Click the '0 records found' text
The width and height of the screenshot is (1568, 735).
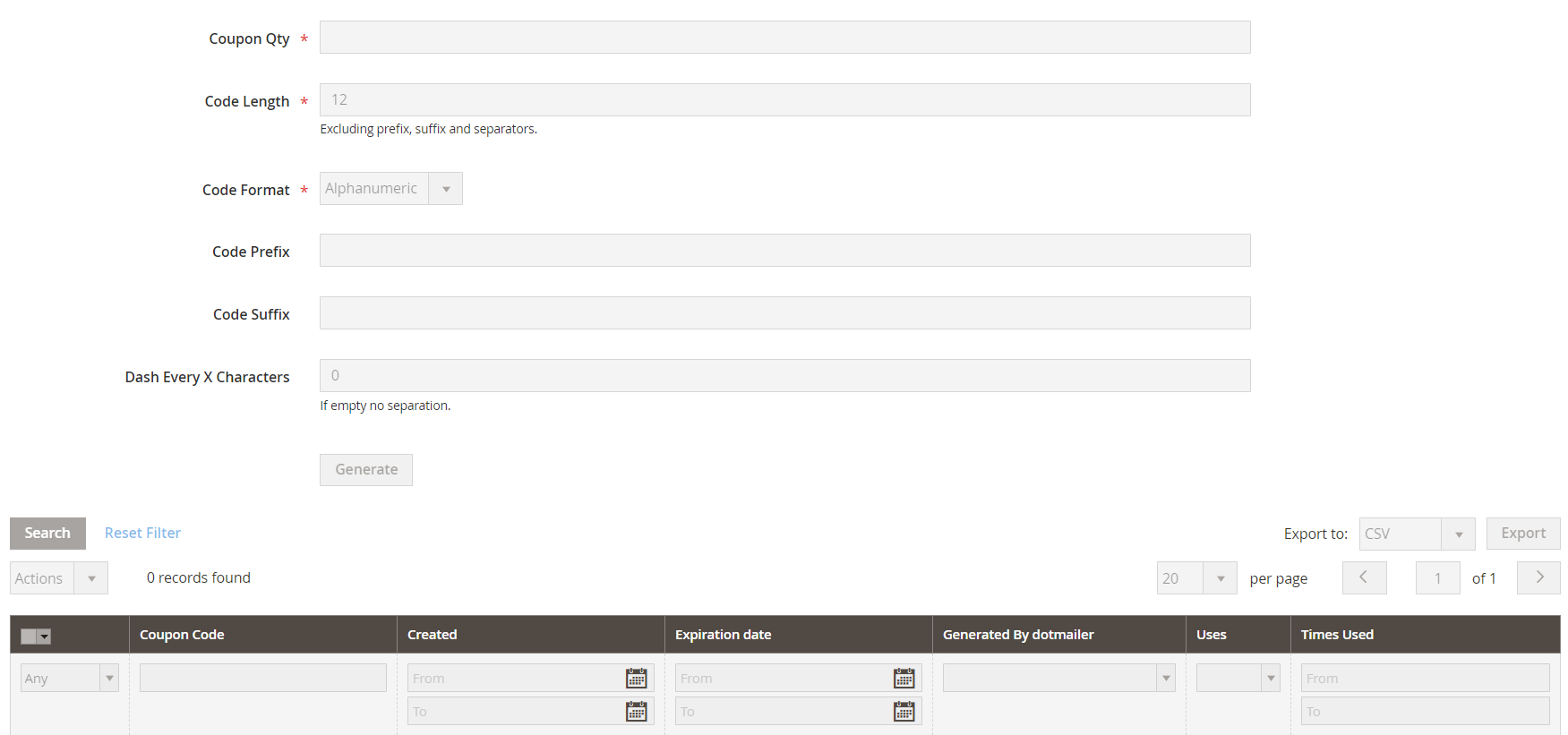[199, 578]
